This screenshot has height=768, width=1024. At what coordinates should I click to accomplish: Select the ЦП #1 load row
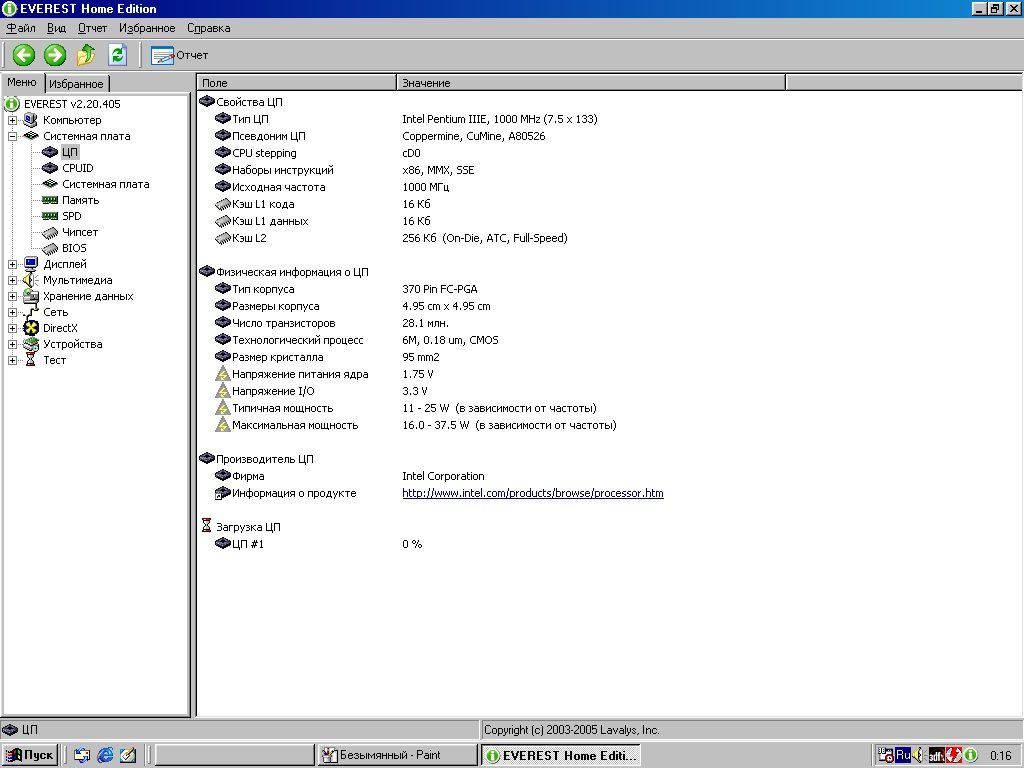click(x=318, y=544)
